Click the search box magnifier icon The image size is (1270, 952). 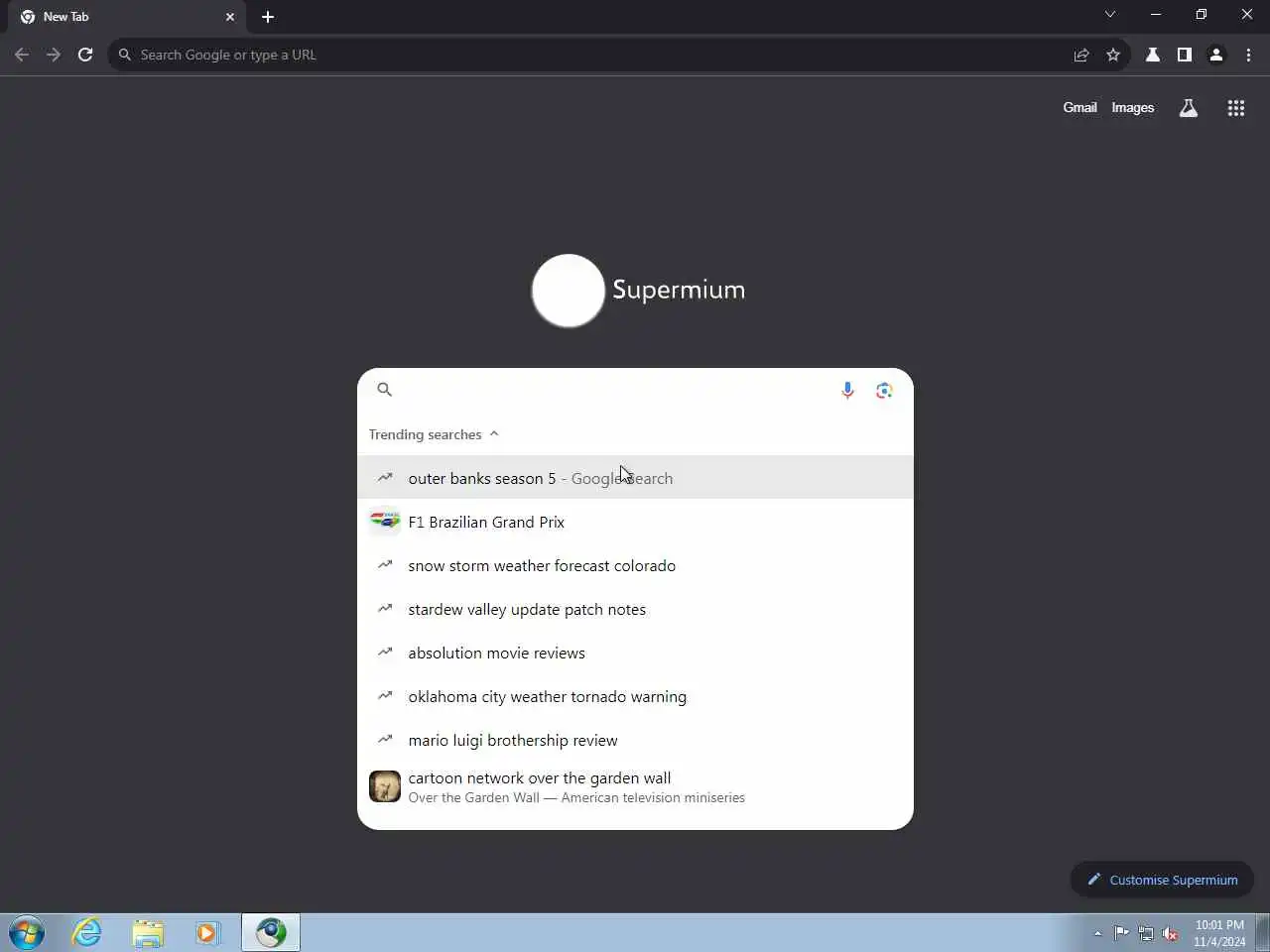(385, 390)
